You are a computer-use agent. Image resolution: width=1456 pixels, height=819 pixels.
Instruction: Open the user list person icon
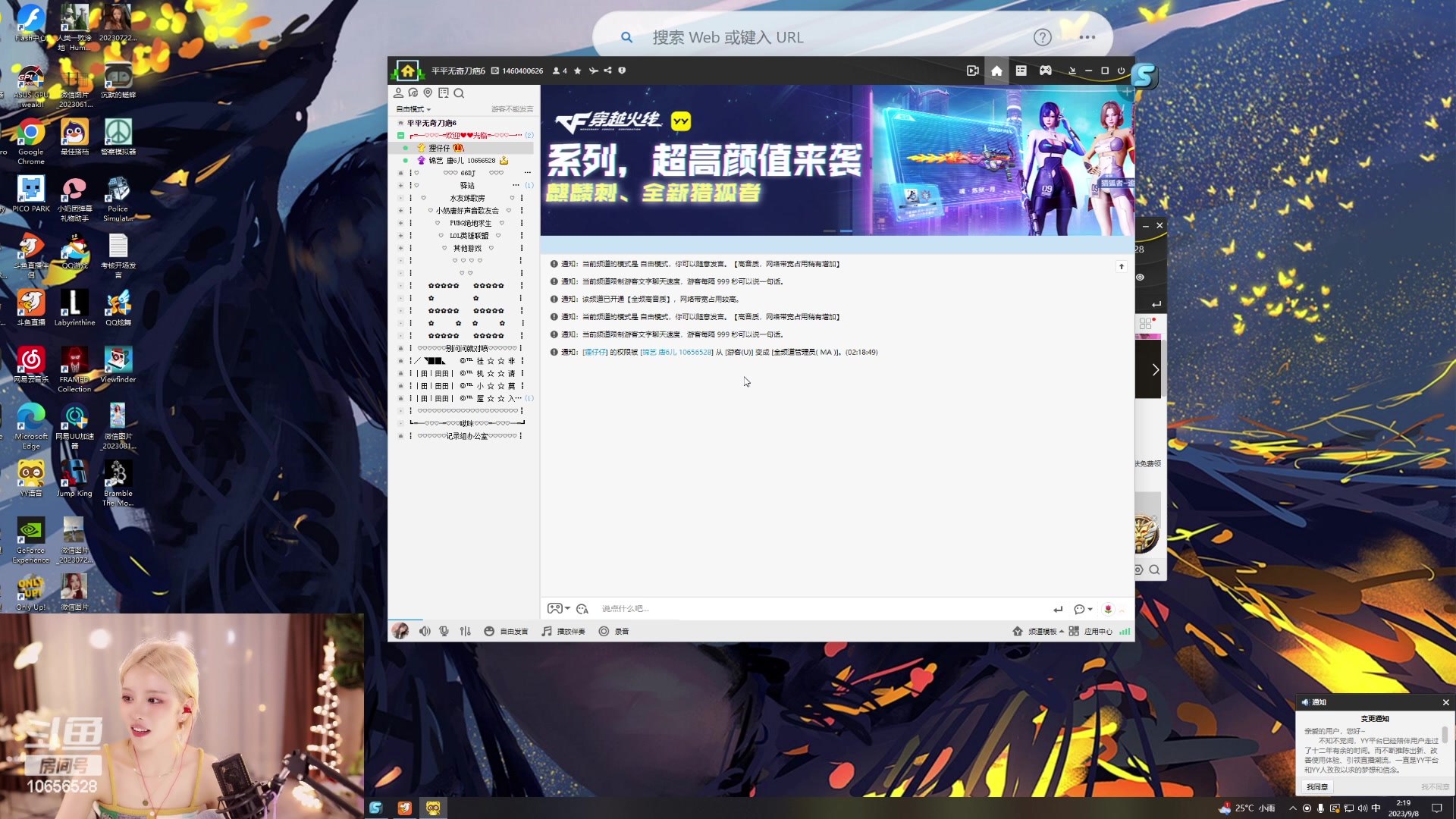398,93
